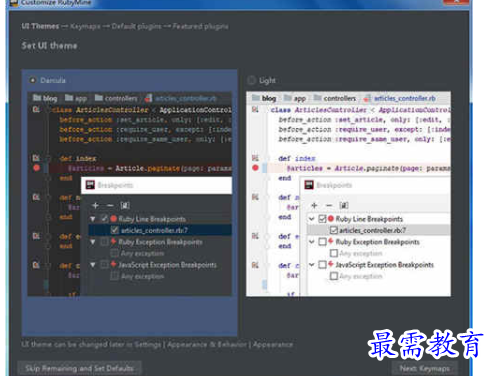Toggle Ruby Exception Breakpoints checkbox in Darcula preview
This screenshot has height=376, width=492.
pyautogui.click(x=104, y=242)
